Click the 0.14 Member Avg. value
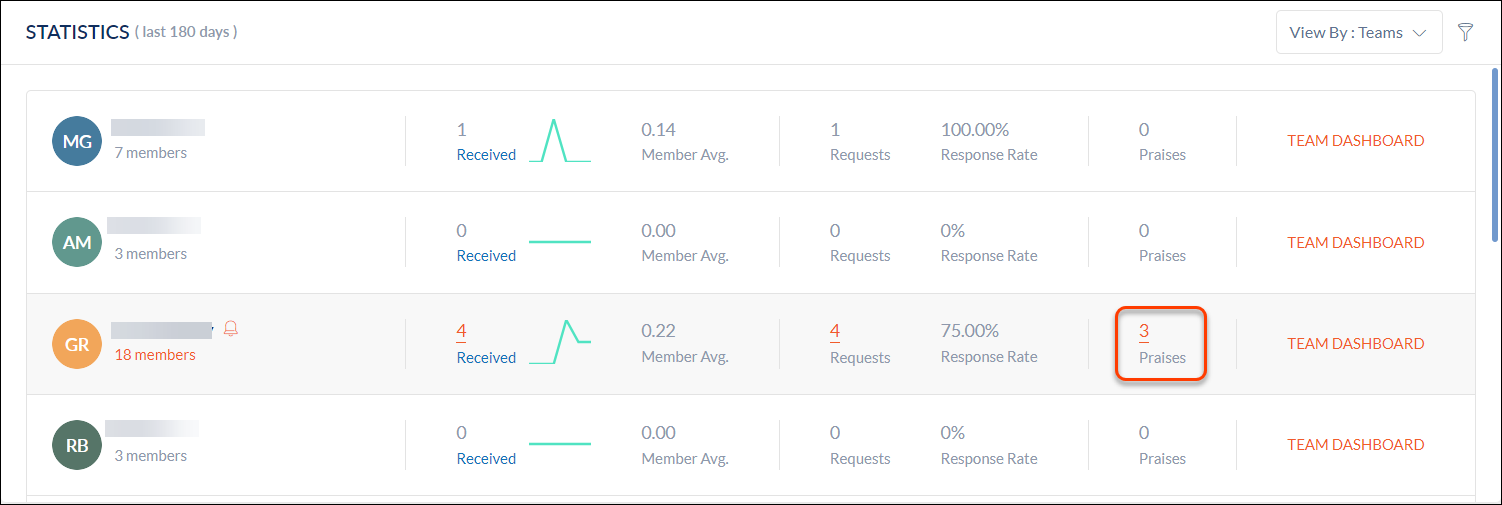 [658, 130]
